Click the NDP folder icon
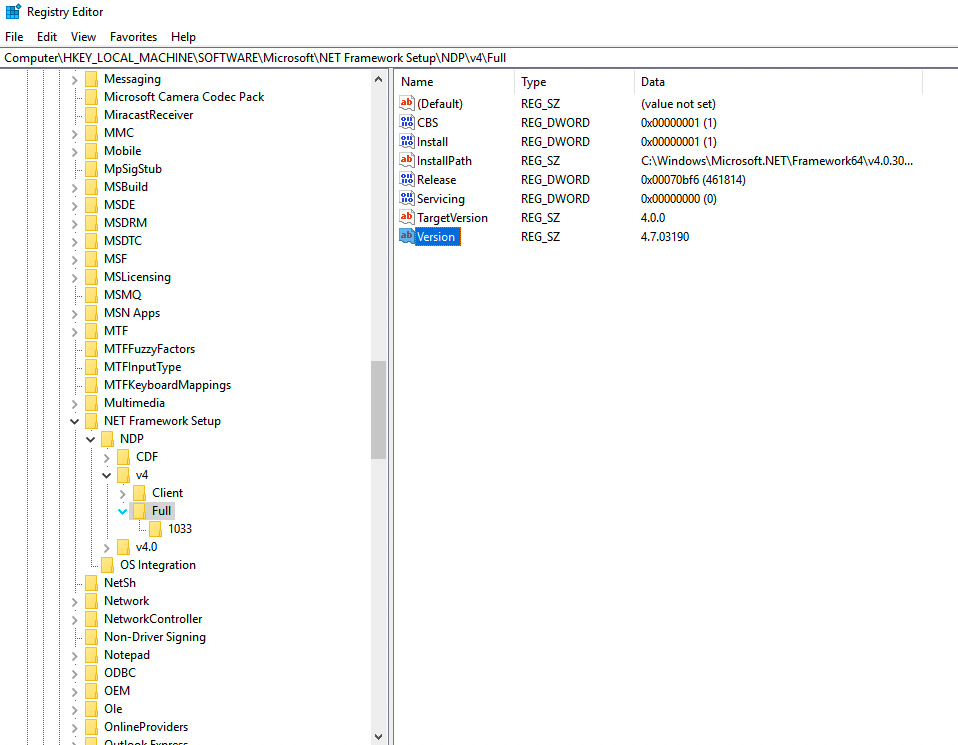Image resolution: width=958 pixels, height=745 pixels. [108, 439]
